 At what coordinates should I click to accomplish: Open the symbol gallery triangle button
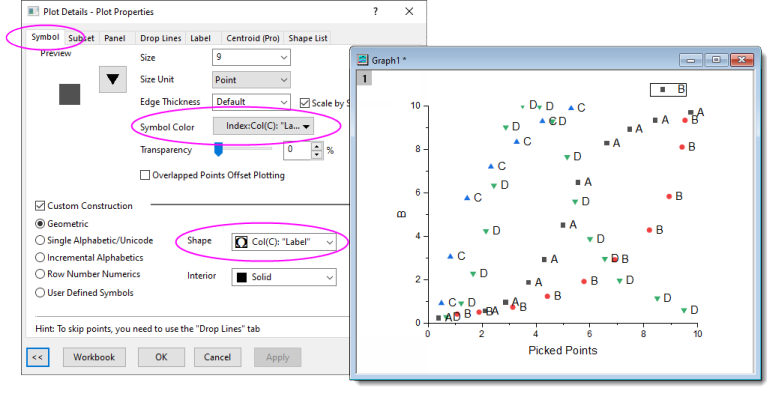(114, 77)
